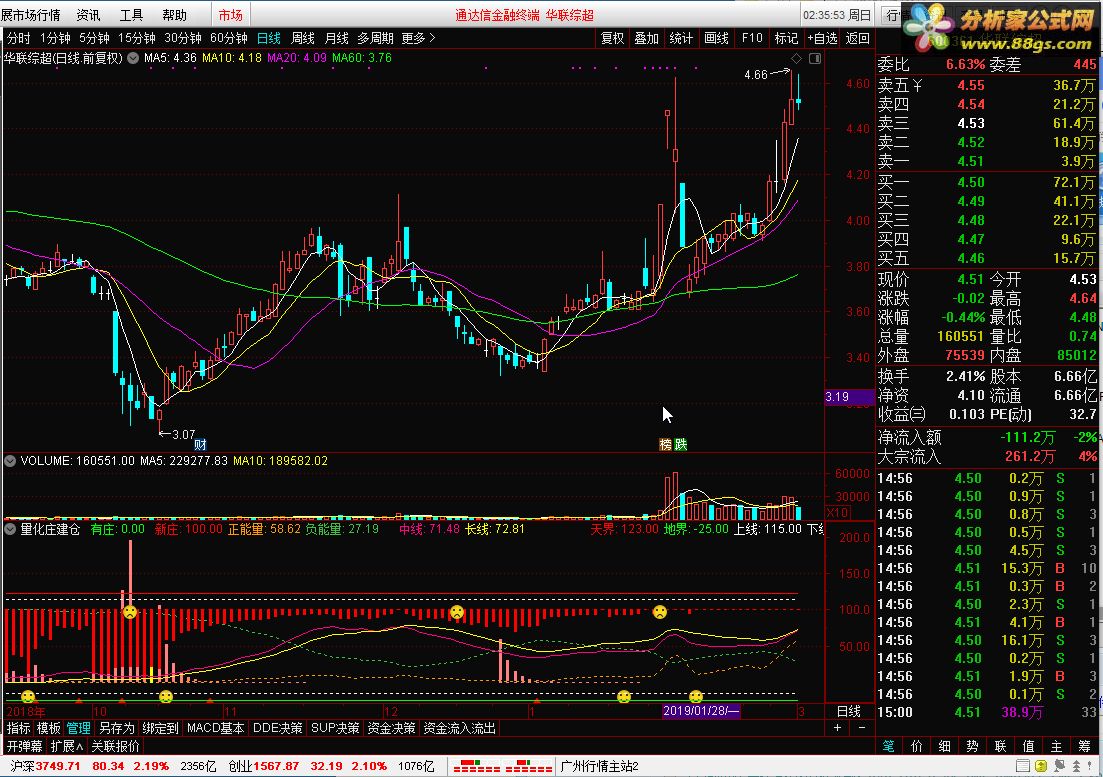Open the 细 detail tab
Screen dimensions: 1103x777
coord(945,746)
